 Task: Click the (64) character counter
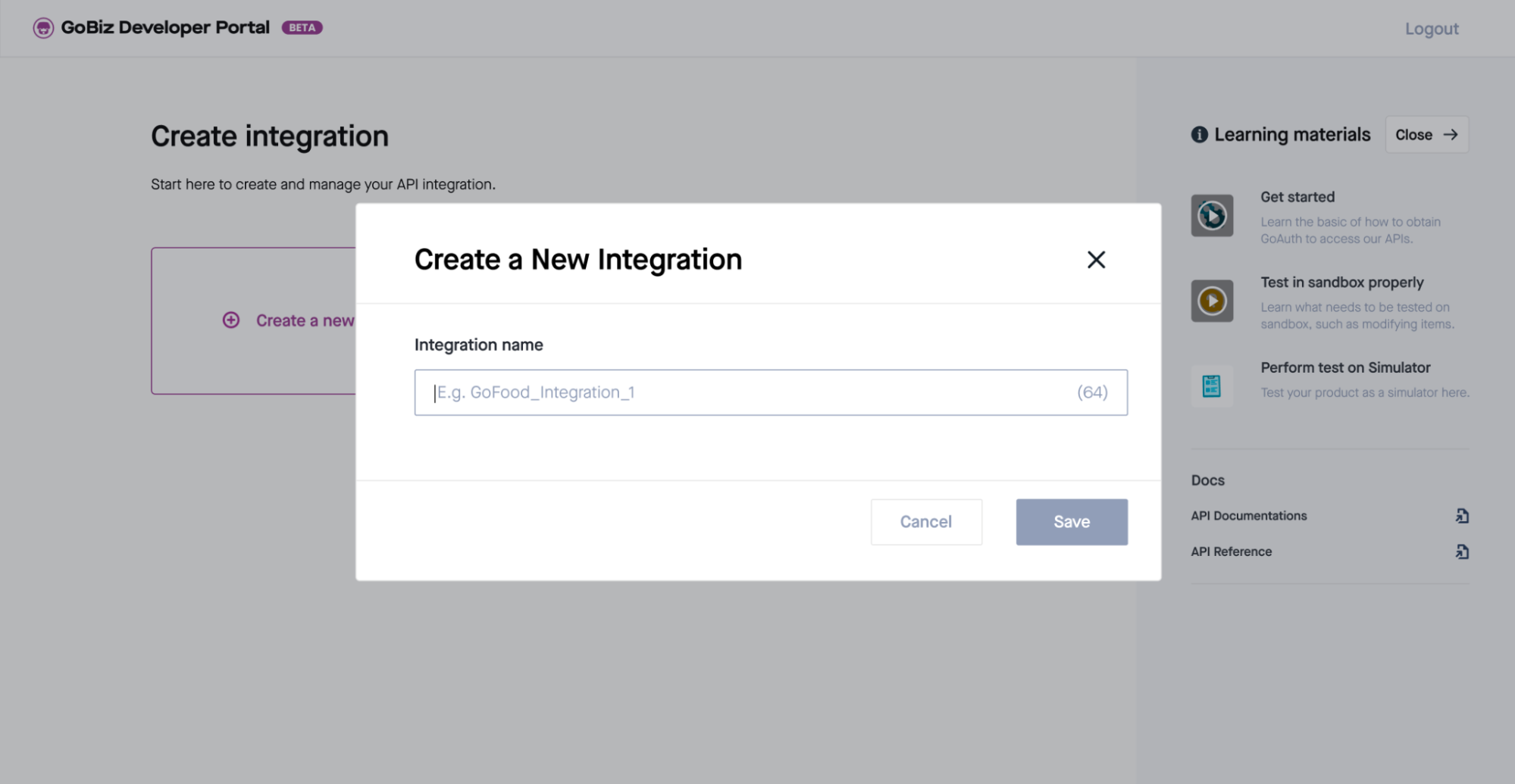1092,392
